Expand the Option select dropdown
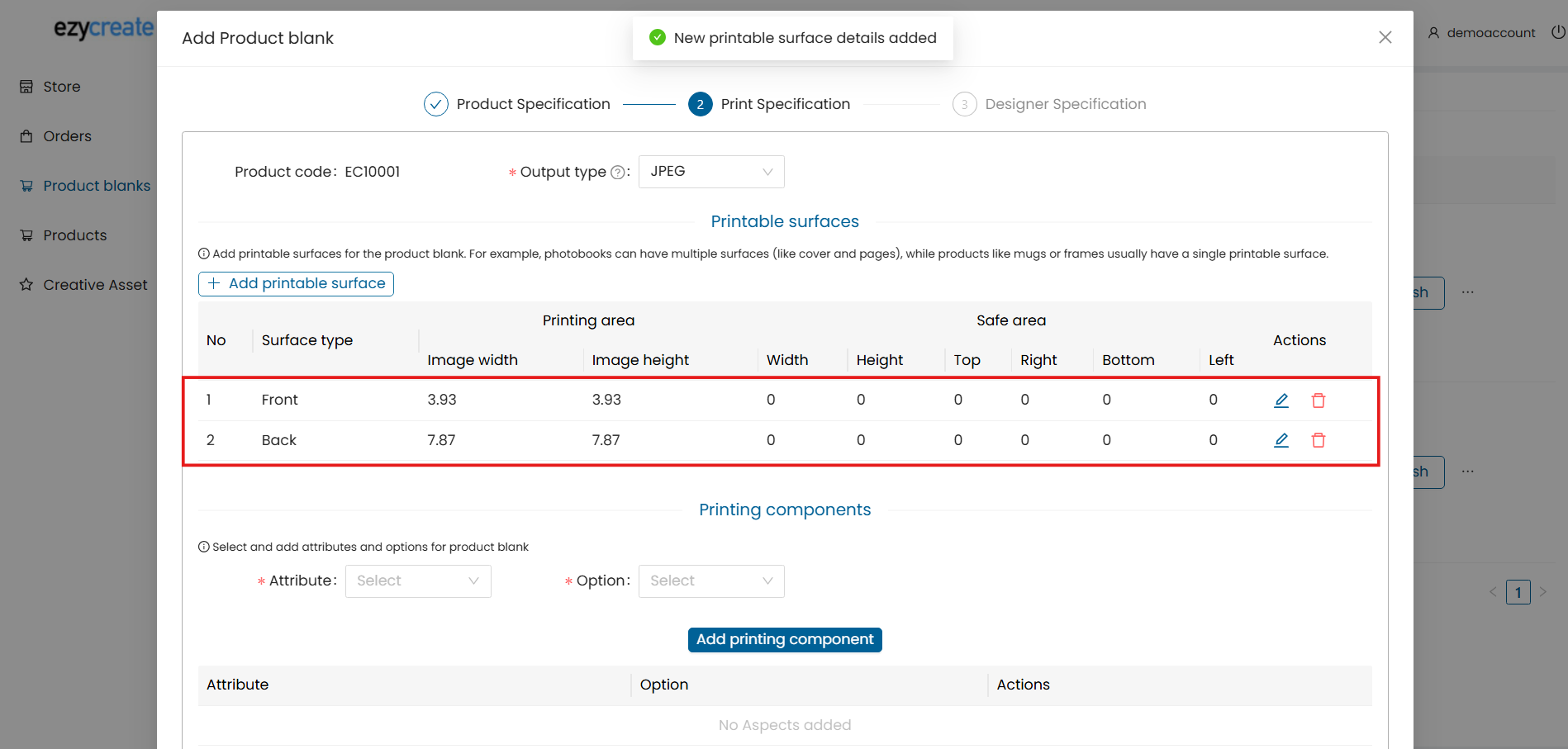Image resolution: width=1568 pixels, height=749 pixels. (710, 581)
